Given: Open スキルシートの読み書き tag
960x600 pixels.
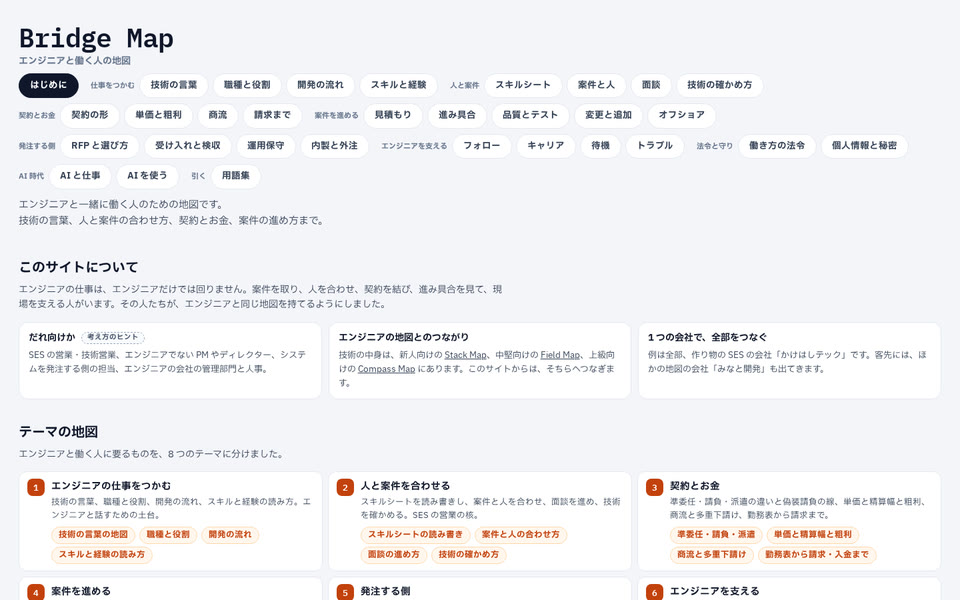Looking at the screenshot, I should tap(415, 534).
